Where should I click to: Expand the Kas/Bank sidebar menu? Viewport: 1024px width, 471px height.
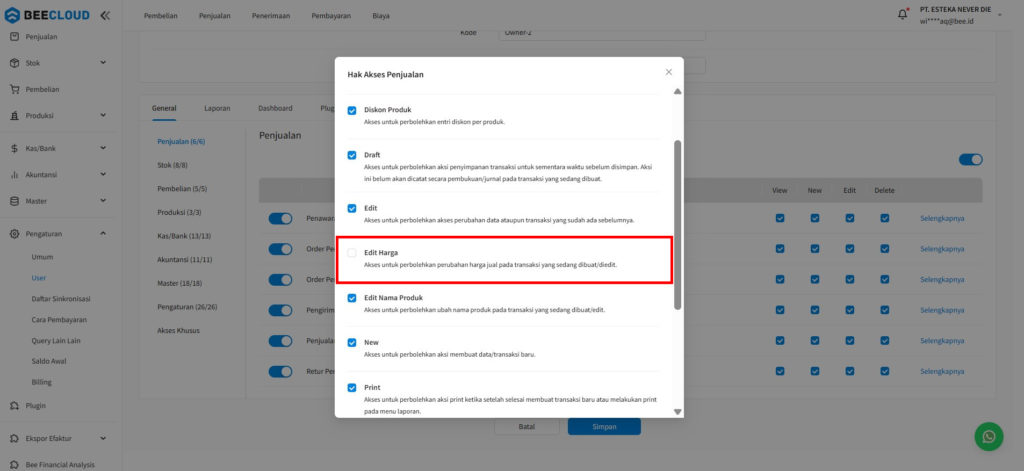[x=103, y=148]
